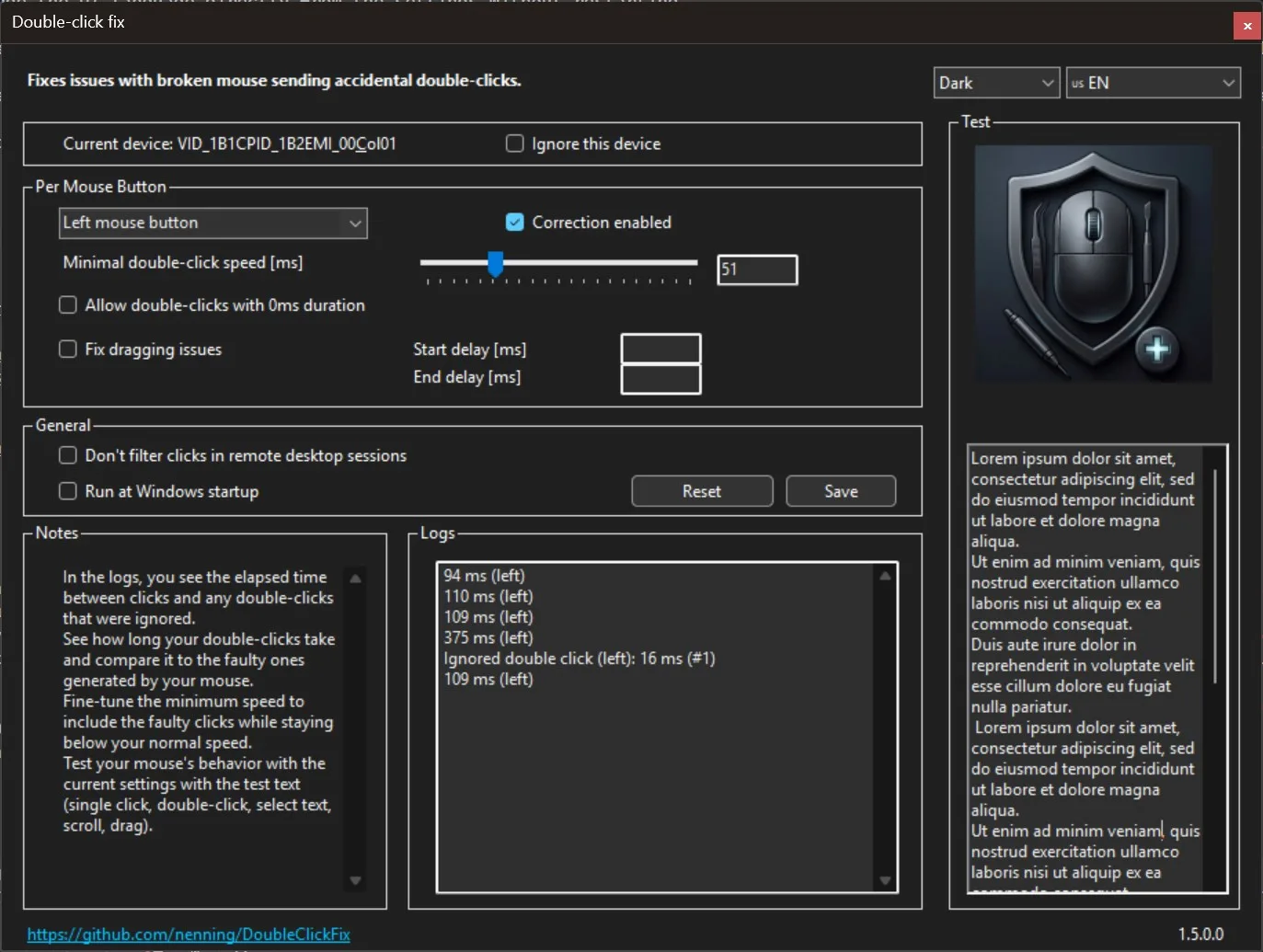Click the 'Minimal double-click speed [ms]' label
This screenshot has width=1263, height=952.
pos(183,262)
